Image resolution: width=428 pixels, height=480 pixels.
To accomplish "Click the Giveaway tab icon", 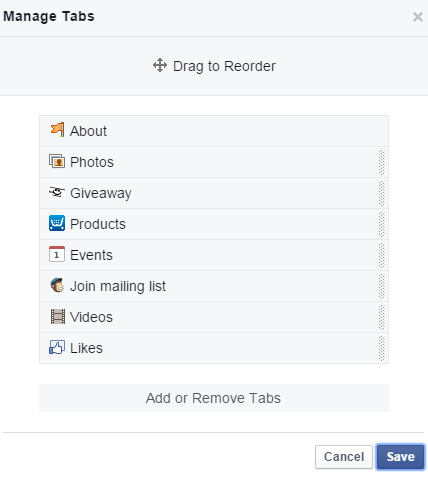I will 57,192.
